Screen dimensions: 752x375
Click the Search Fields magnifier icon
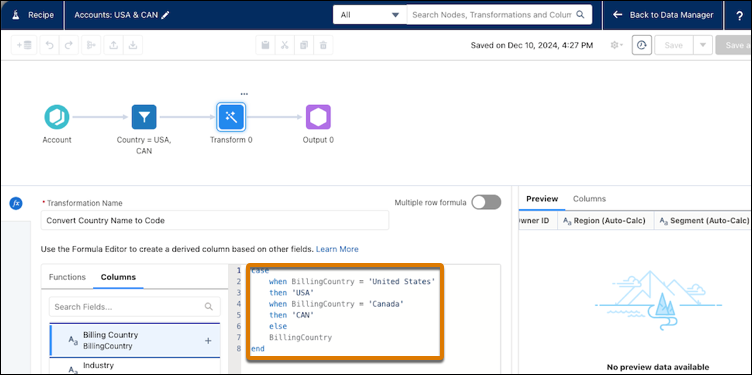point(209,306)
